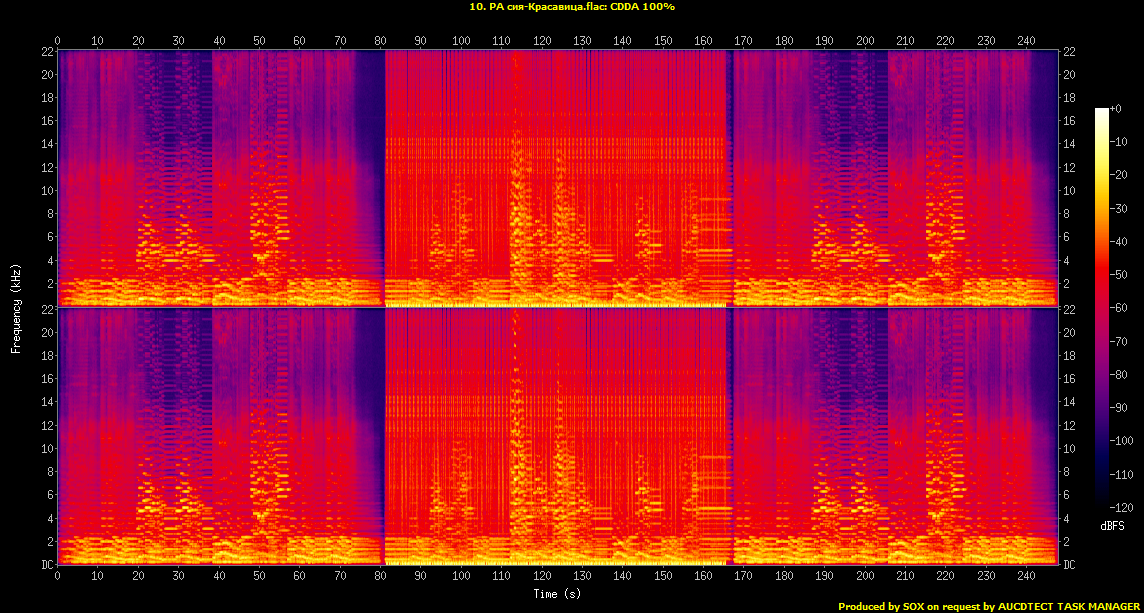Click the "170" tick on the bottom time axis
This screenshot has height=613, width=1144.
click(x=743, y=576)
